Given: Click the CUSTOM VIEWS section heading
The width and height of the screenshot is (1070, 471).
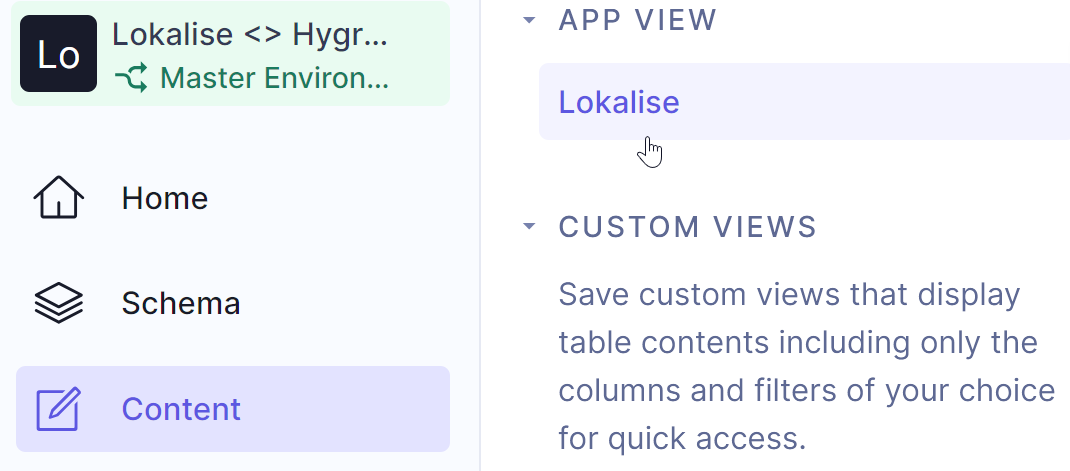Looking at the screenshot, I should [x=688, y=226].
